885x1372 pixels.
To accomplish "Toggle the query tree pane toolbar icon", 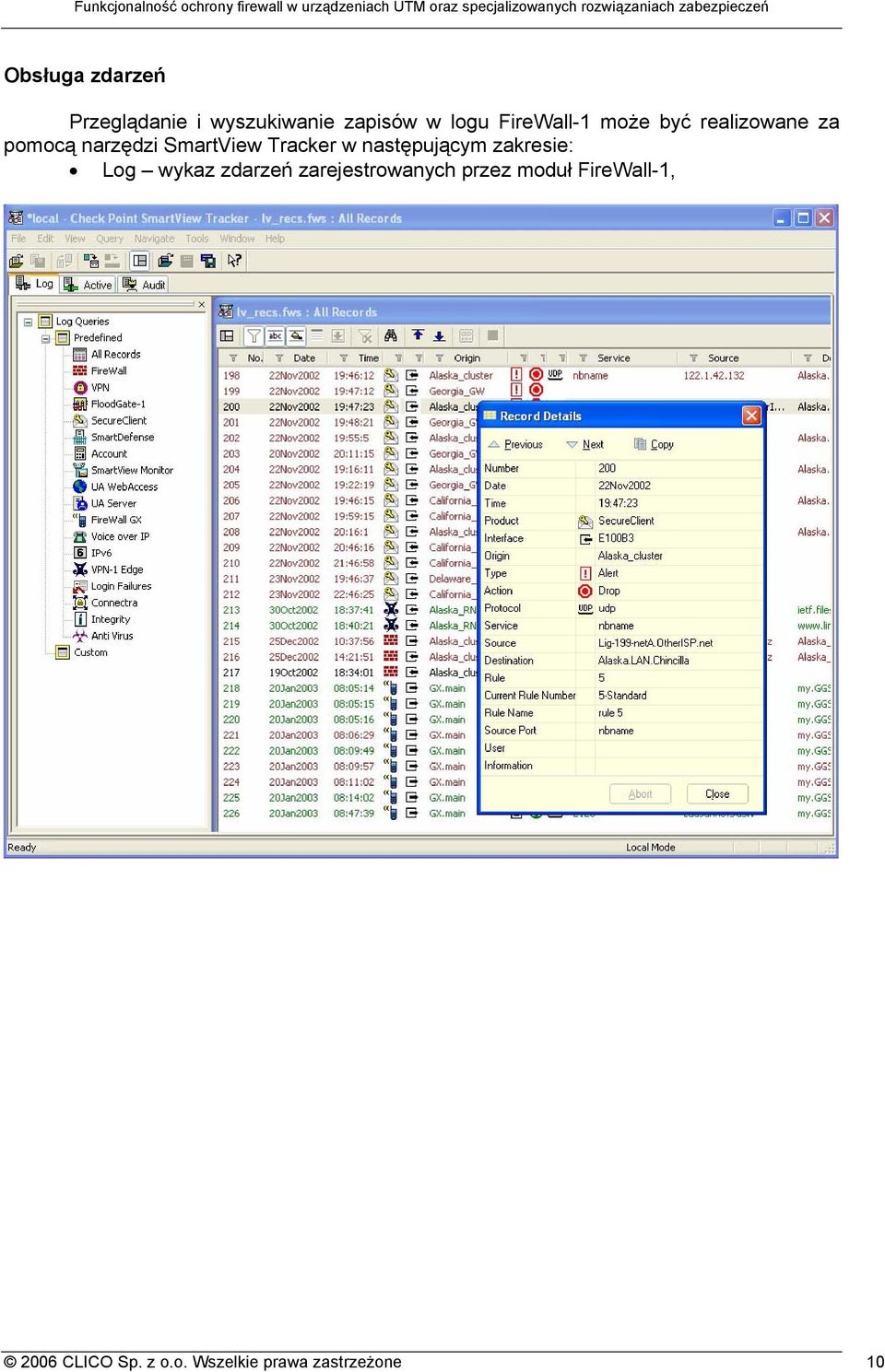I will 140,261.
